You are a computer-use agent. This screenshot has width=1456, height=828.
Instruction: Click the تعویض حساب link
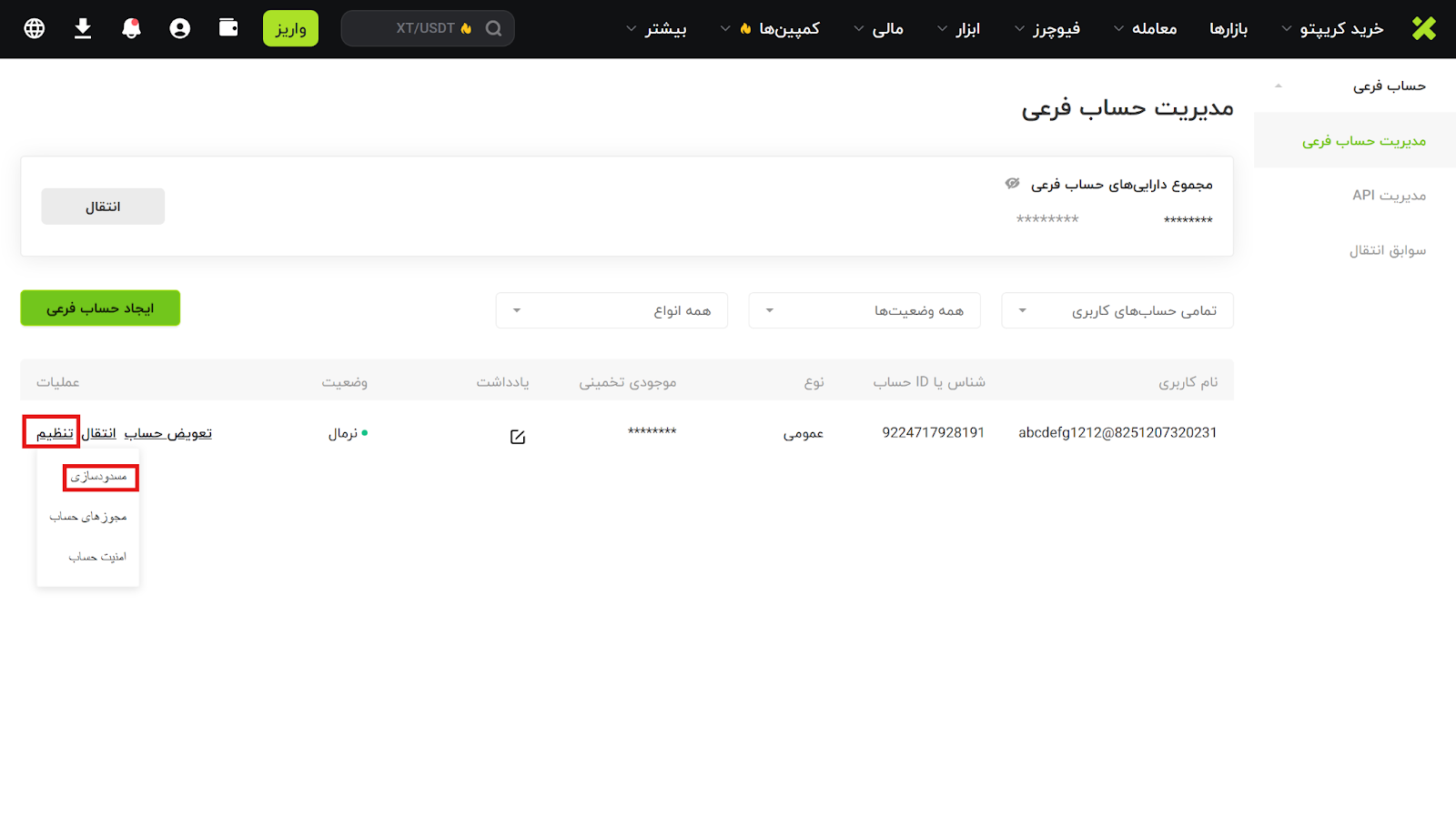pyautogui.click(x=168, y=434)
